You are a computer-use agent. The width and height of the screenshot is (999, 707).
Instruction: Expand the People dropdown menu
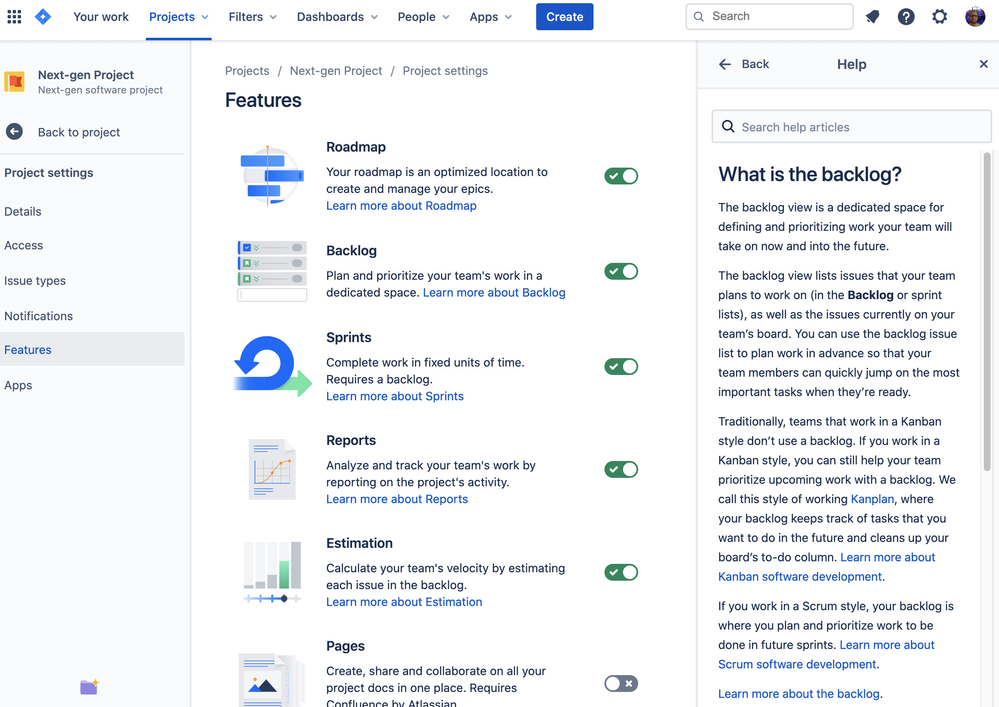click(x=424, y=17)
